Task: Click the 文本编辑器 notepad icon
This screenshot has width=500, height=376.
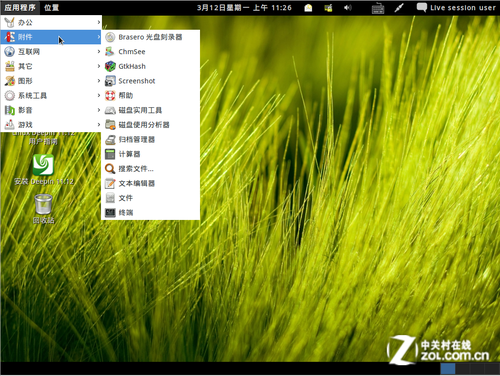Action: (x=110, y=183)
